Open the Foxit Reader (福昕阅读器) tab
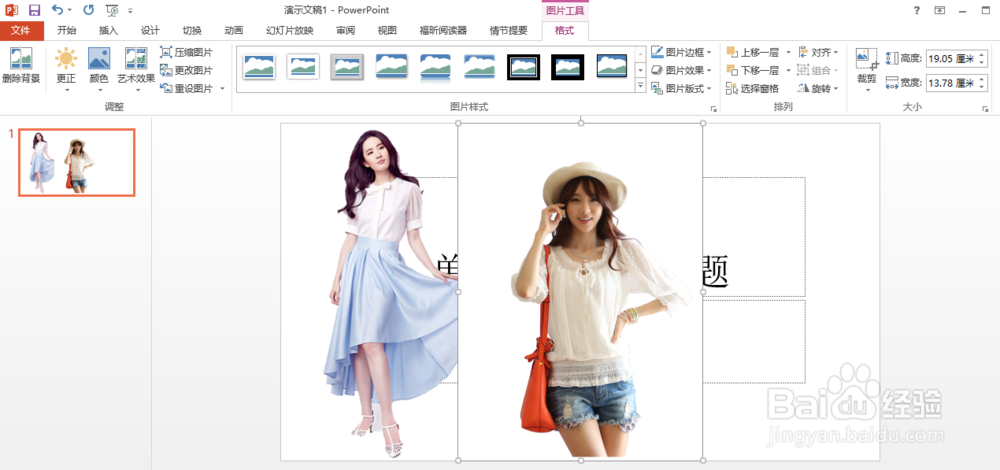1000x470 pixels. click(443, 31)
